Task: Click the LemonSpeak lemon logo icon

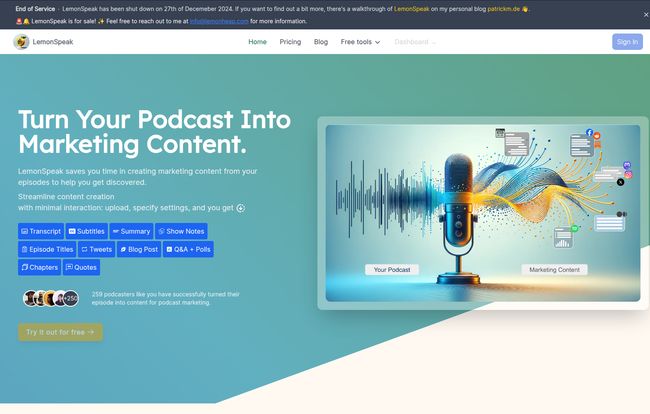Action: tap(21, 42)
